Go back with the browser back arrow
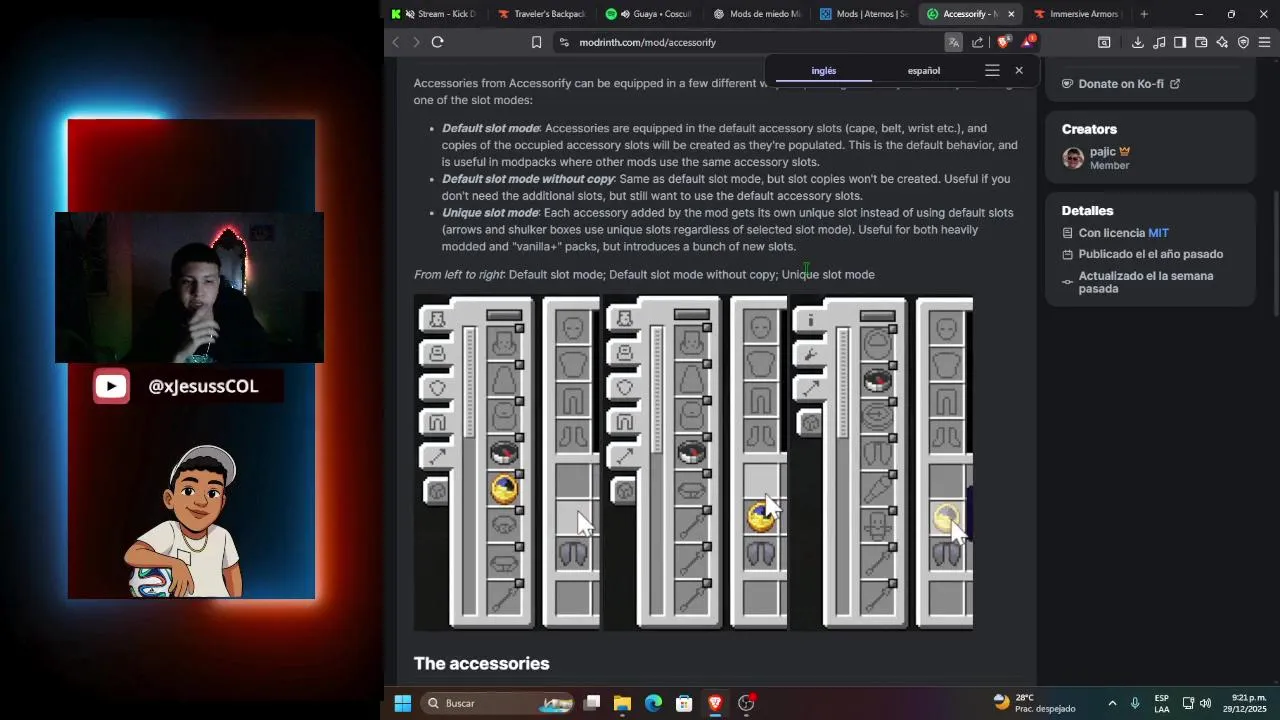Image resolution: width=1280 pixels, height=720 pixels. [395, 42]
